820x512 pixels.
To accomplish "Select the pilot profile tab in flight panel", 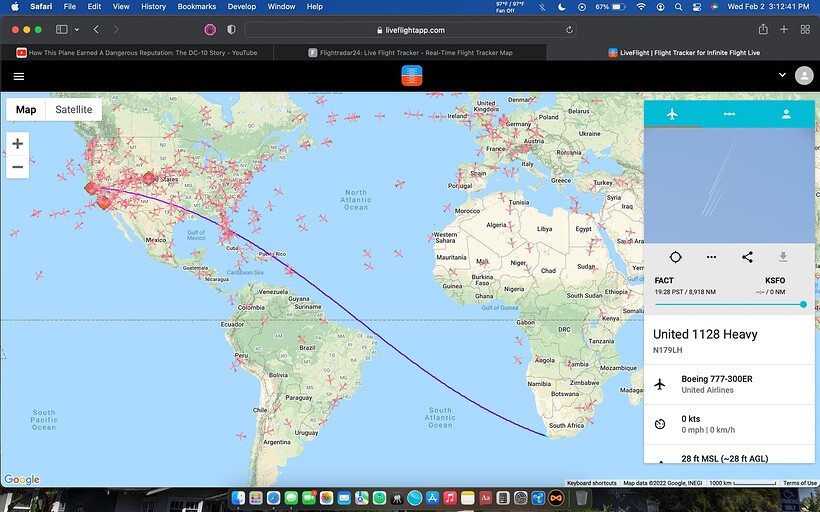I will click(786, 114).
